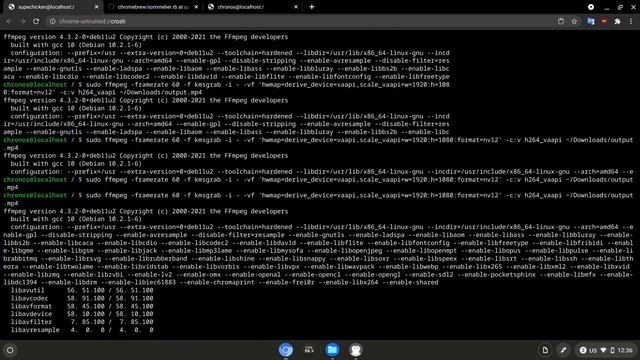Image resolution: width=640 pixels, height=360 pixels.
Task: Open the Files app on the shelf
Action: [332, 350]
